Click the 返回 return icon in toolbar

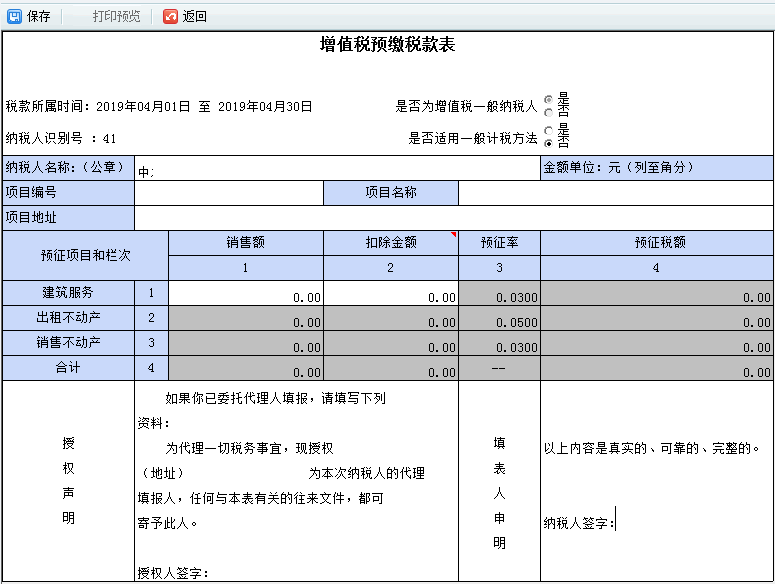(170, 16)
